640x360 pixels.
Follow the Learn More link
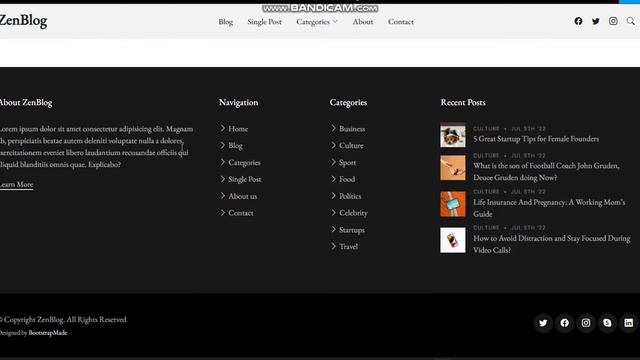16,184
